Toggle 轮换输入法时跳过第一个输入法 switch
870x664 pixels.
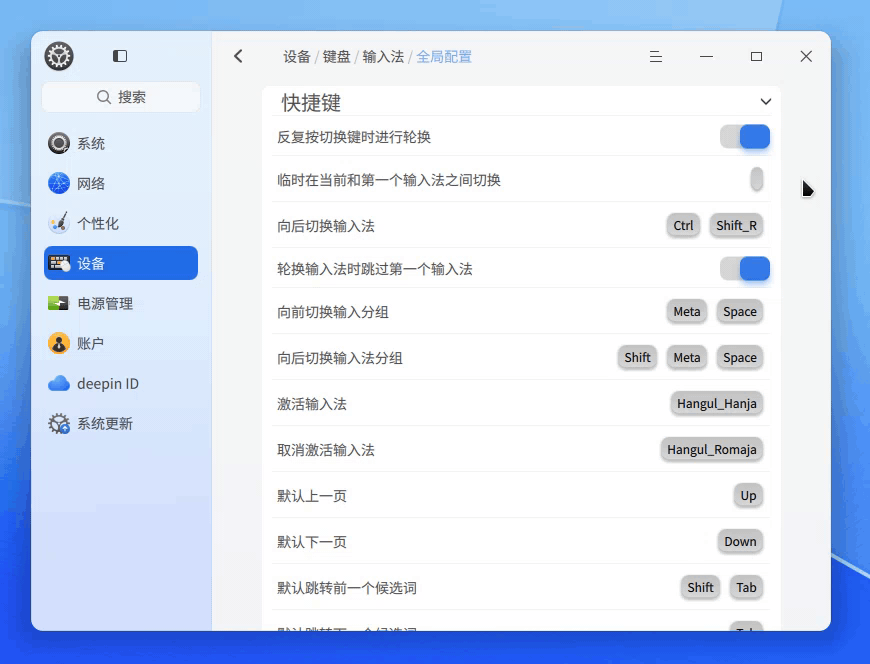pos(745,268)
